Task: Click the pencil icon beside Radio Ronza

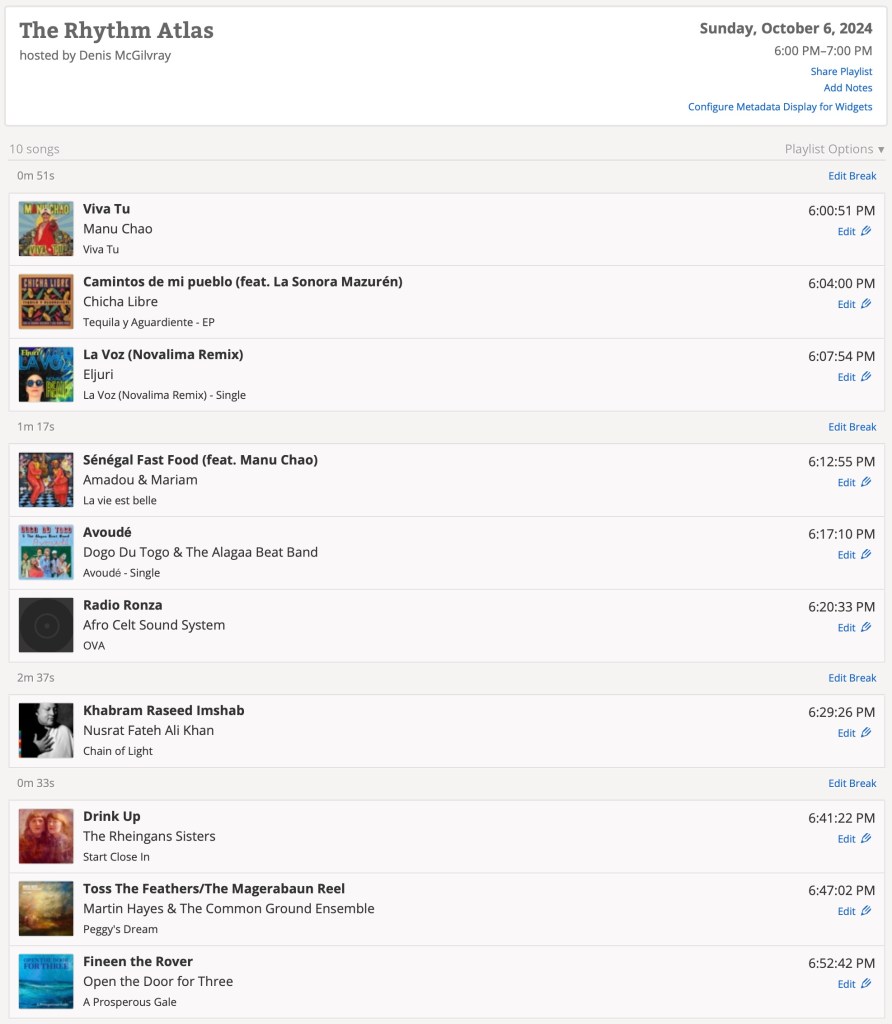Action: [866, 627]
